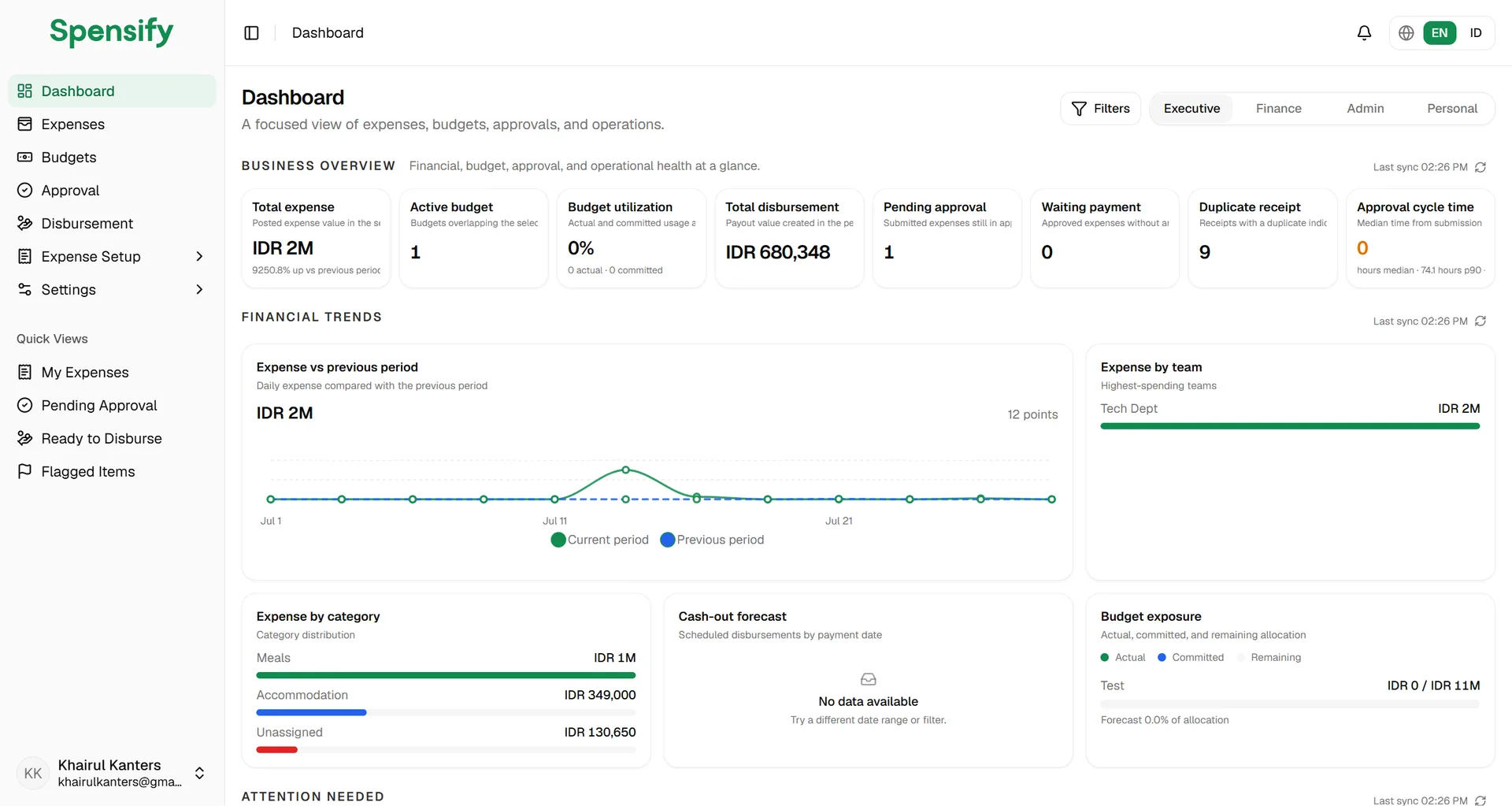Viewport: 1512px width, 806px height.
Task: Click the Expenses sidebar icon
Action: 25,124
